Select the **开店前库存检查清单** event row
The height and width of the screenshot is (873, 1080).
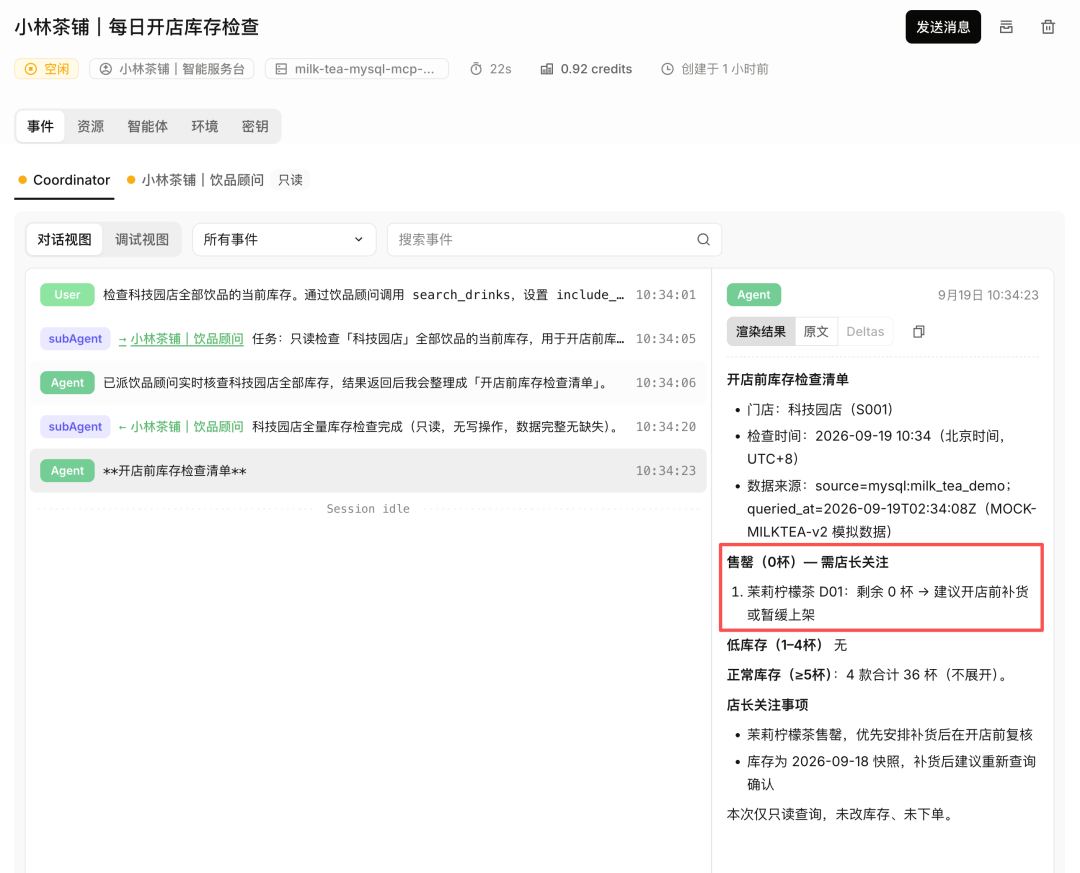[368, 471]
